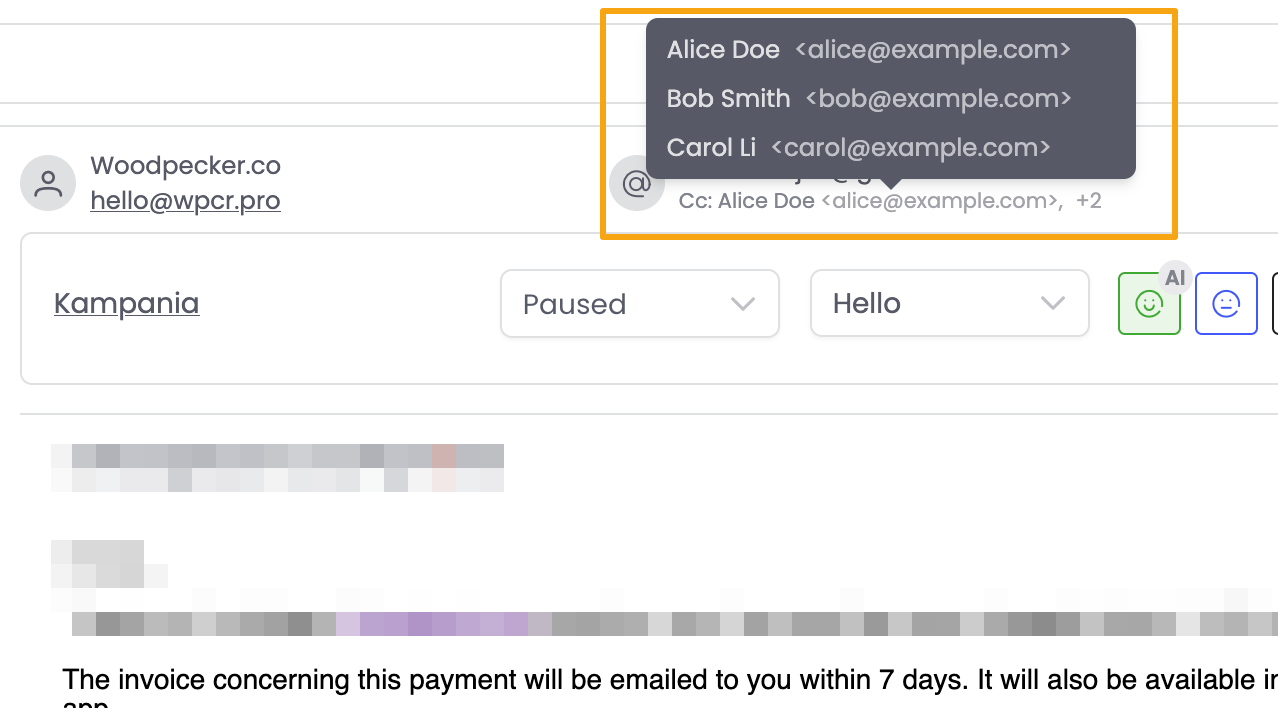Viewport: 1278px width, 708px height.
Task: Click the hello@wpcr.pro email link
Action: pos(185,201)
